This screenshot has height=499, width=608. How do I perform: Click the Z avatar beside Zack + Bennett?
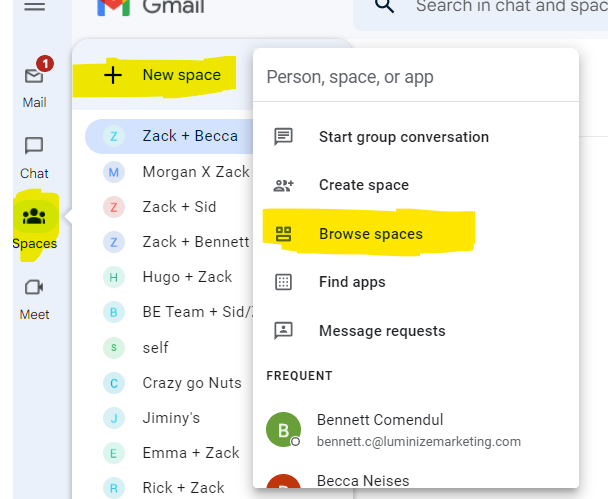click(x=114, y=242)
